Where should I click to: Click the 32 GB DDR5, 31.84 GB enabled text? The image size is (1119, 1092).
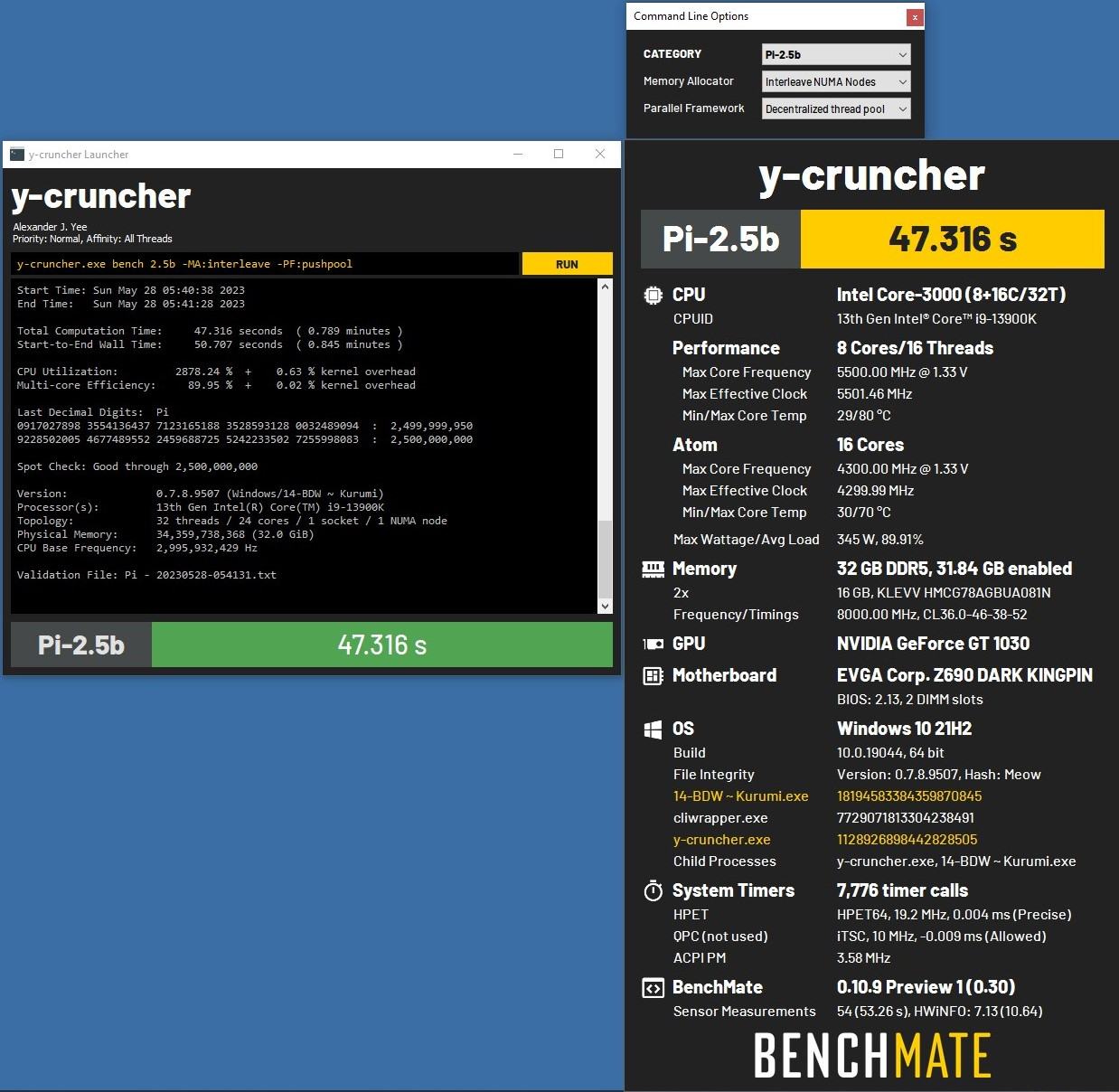[954, 569]
